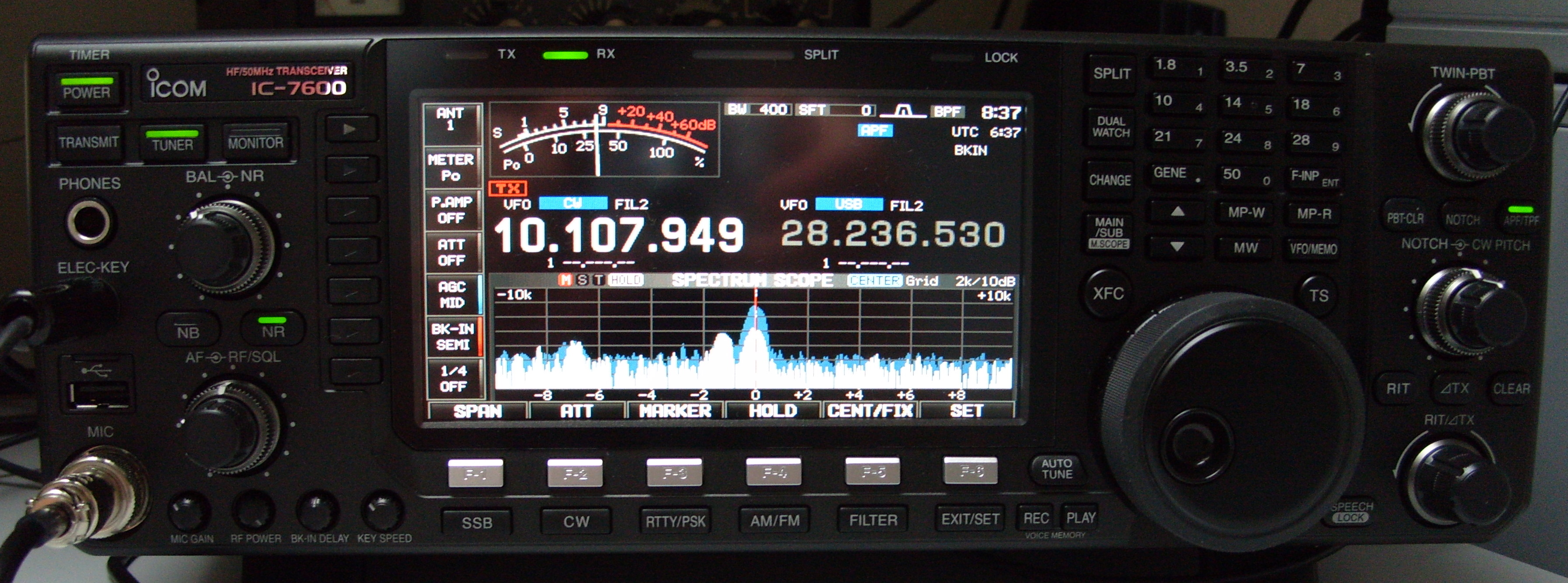Toggle the MONITOR button
The image size is (1568, 583).
coord(256,142)
